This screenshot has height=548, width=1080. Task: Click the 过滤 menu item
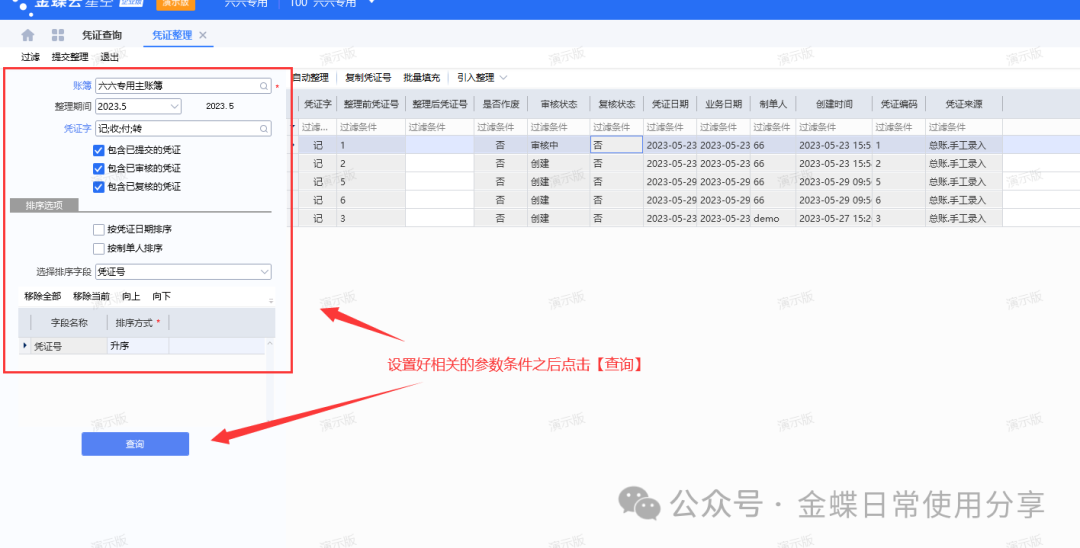[30, 57]
